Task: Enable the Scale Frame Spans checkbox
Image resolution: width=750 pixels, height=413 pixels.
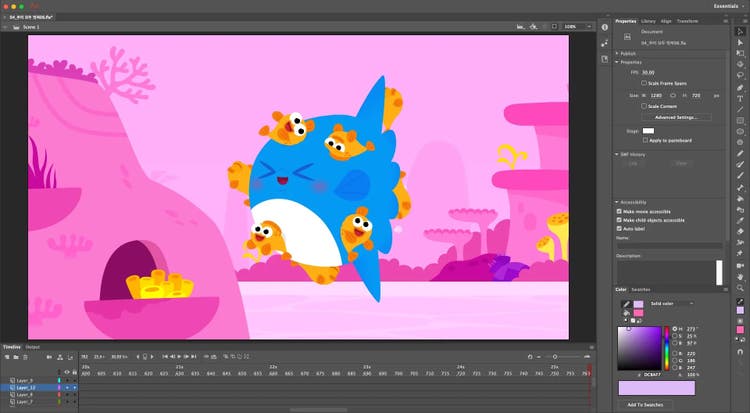Action: [x=644, y=83]
